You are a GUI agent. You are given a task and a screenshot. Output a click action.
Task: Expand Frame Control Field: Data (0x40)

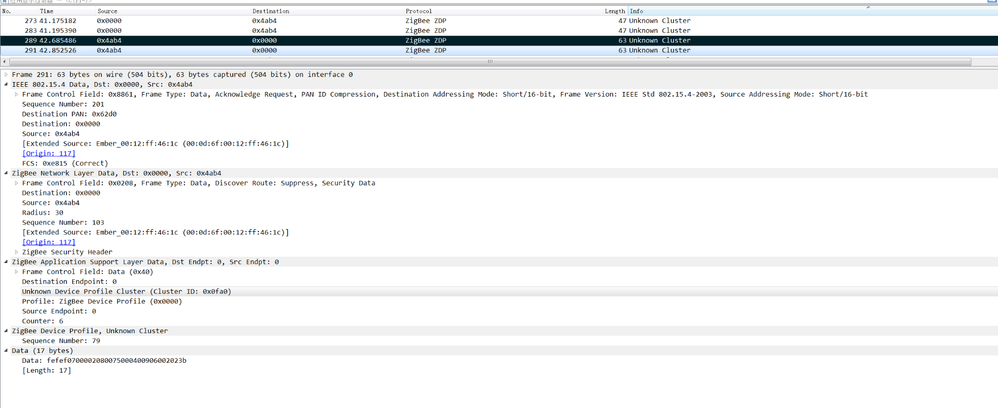(17, 272)
